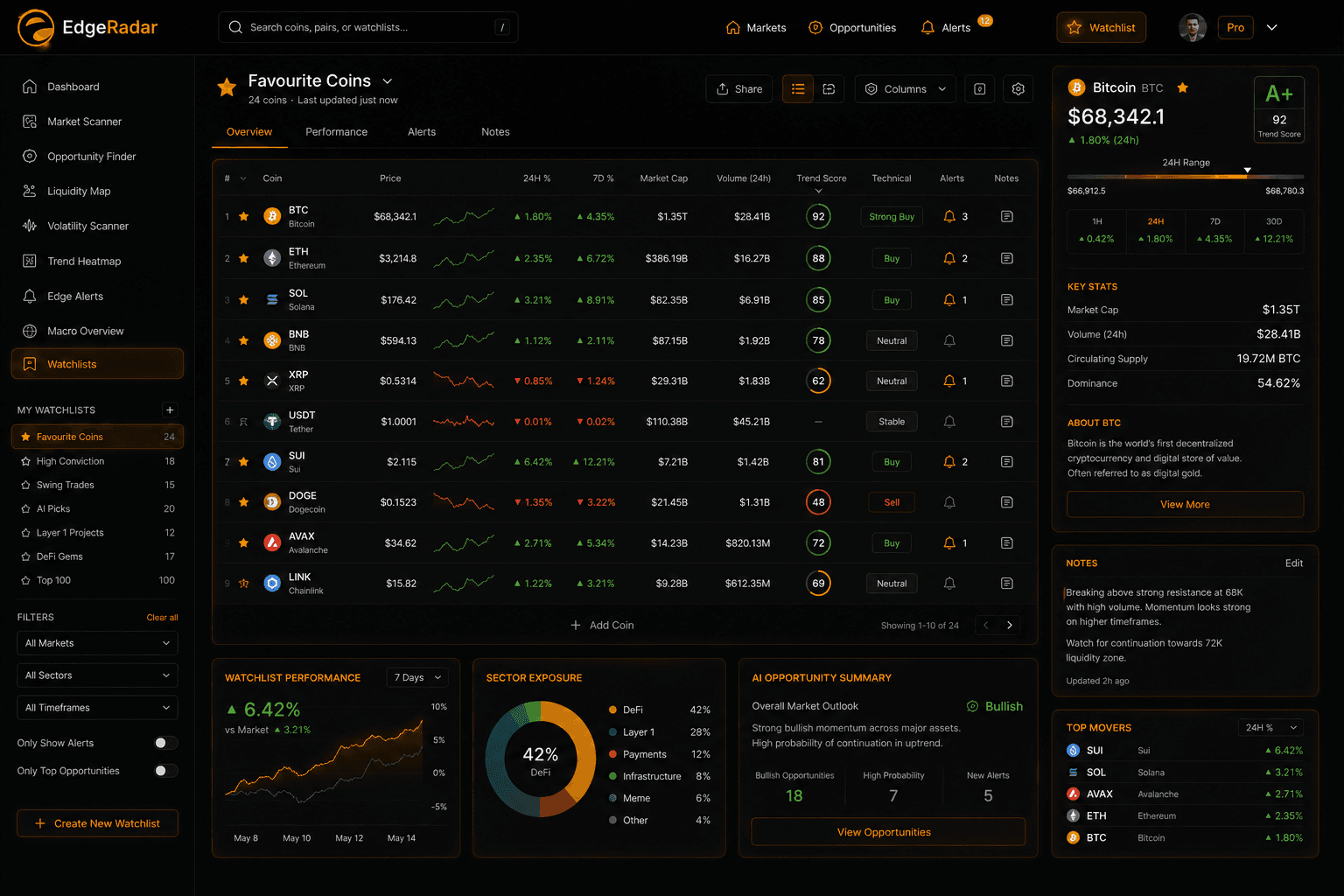Open the watchlist settings gear

pyautogui.click(x=1018, y=88)
